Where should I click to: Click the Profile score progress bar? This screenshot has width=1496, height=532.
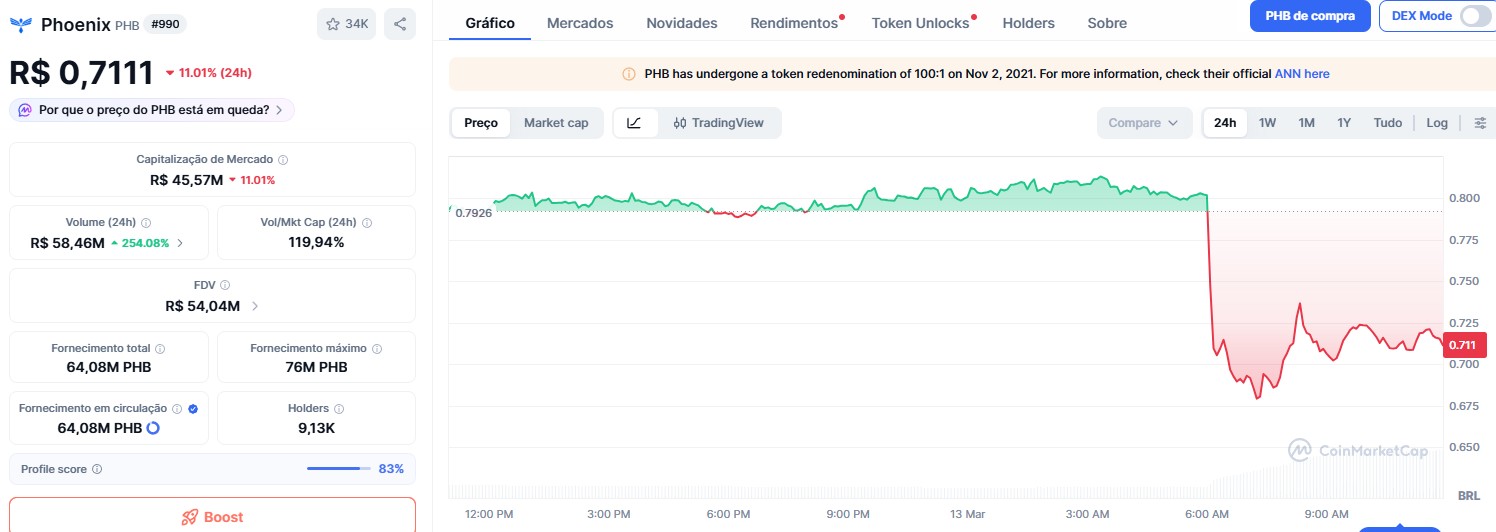click(x=338, y=469)
